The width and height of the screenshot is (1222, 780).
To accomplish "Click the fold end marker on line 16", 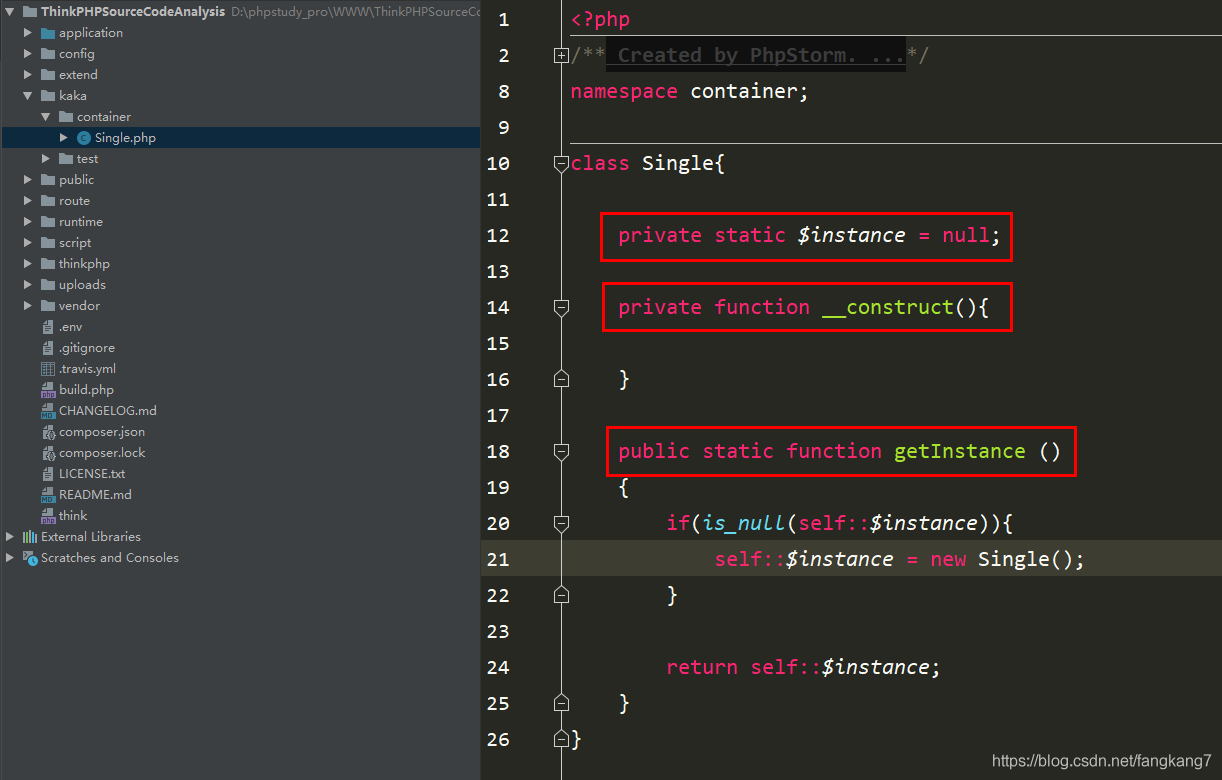I will 561,379.
